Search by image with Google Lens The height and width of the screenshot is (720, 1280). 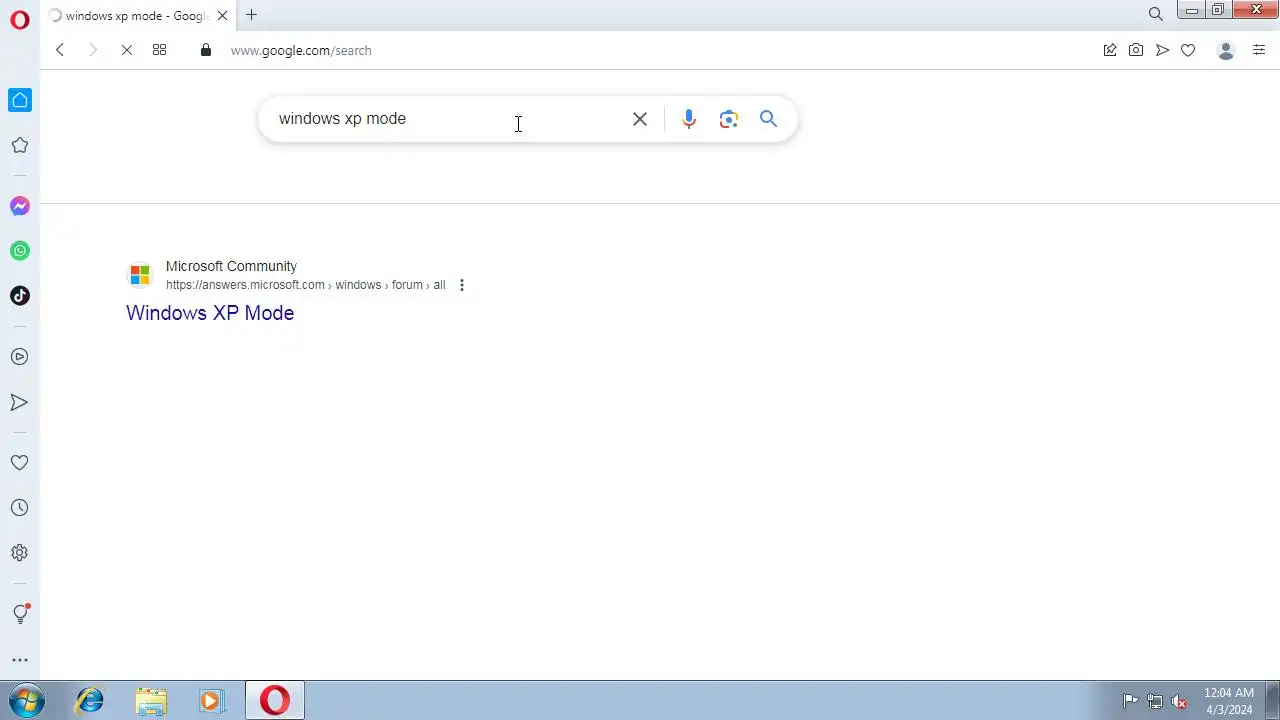click(x=729, y=119)
